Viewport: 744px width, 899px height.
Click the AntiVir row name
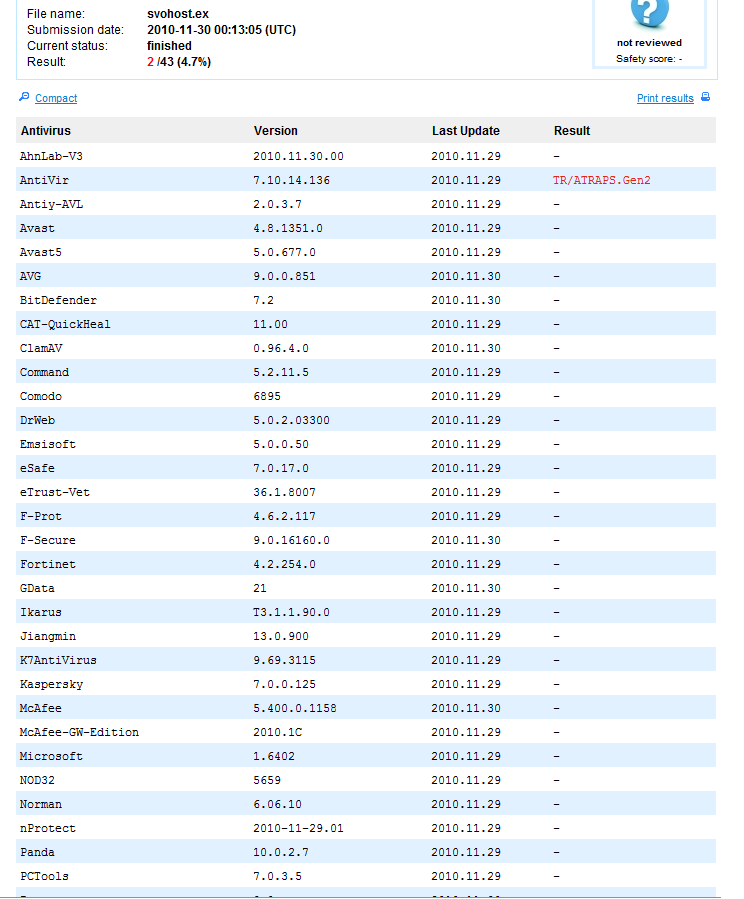click(x=44, y=180)
